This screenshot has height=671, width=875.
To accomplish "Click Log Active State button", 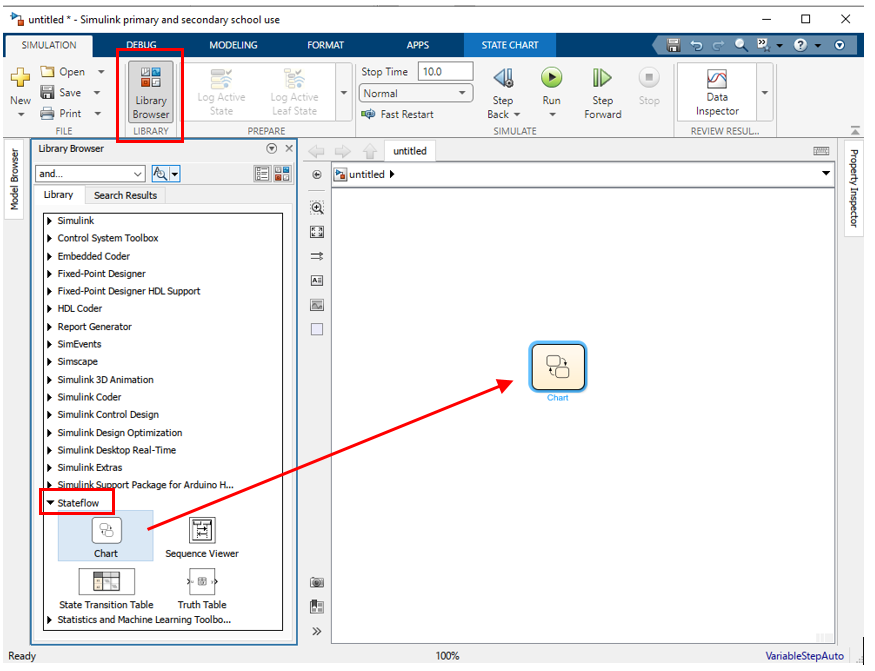I will (x=221, y=93).
